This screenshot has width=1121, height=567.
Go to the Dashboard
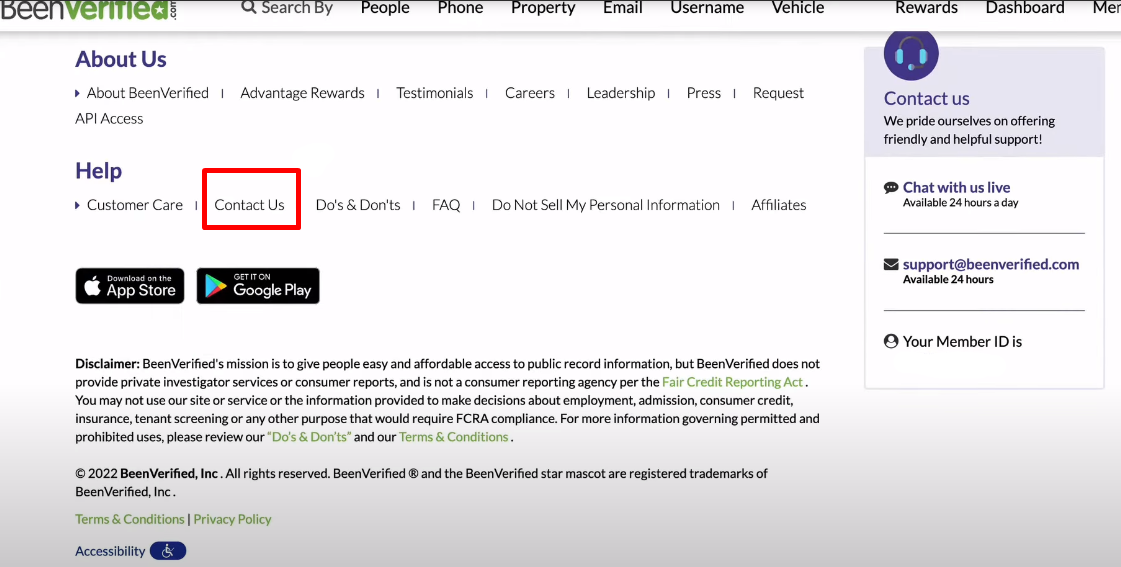tap(1025, 8)
